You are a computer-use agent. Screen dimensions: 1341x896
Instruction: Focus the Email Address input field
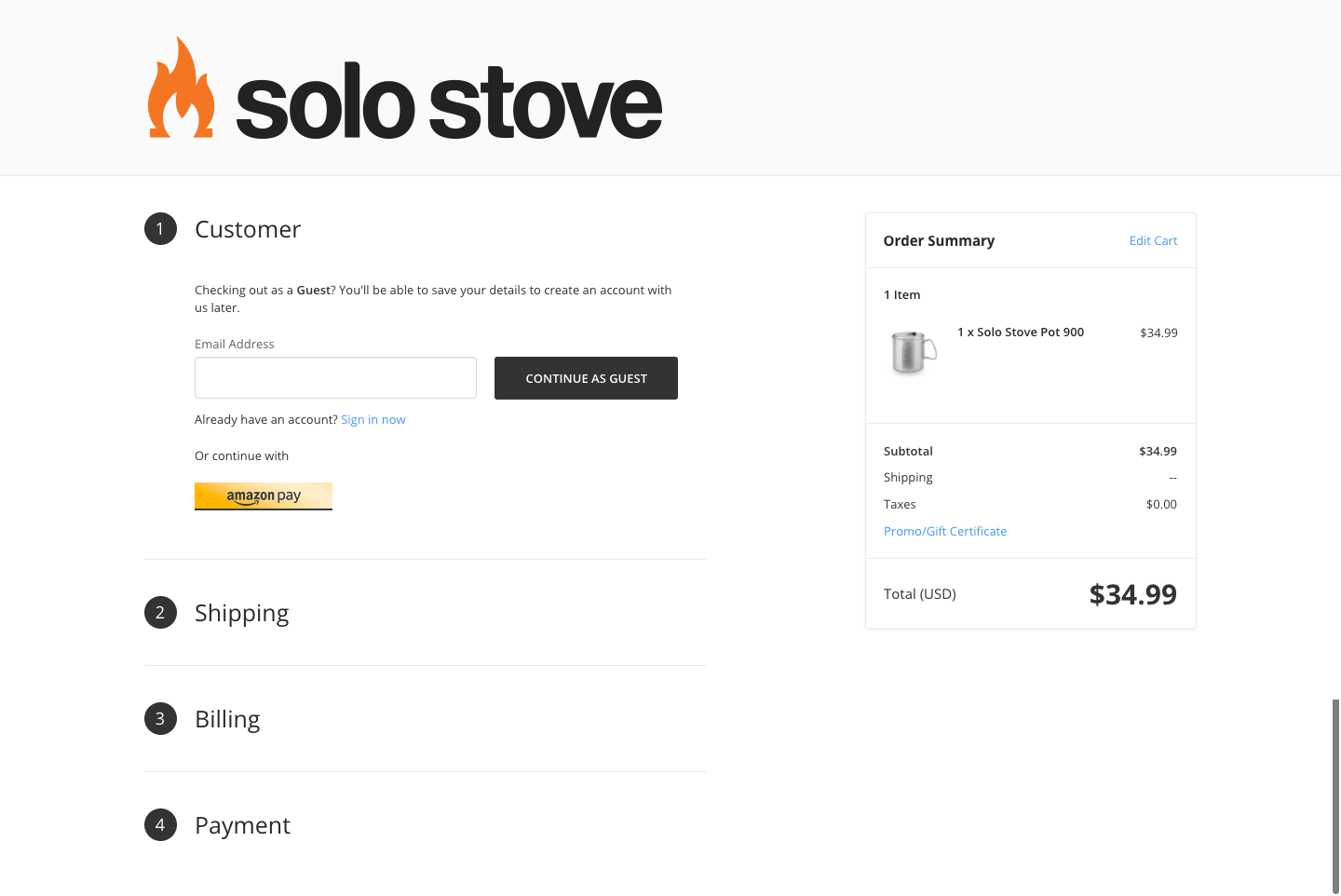point(335,378)
